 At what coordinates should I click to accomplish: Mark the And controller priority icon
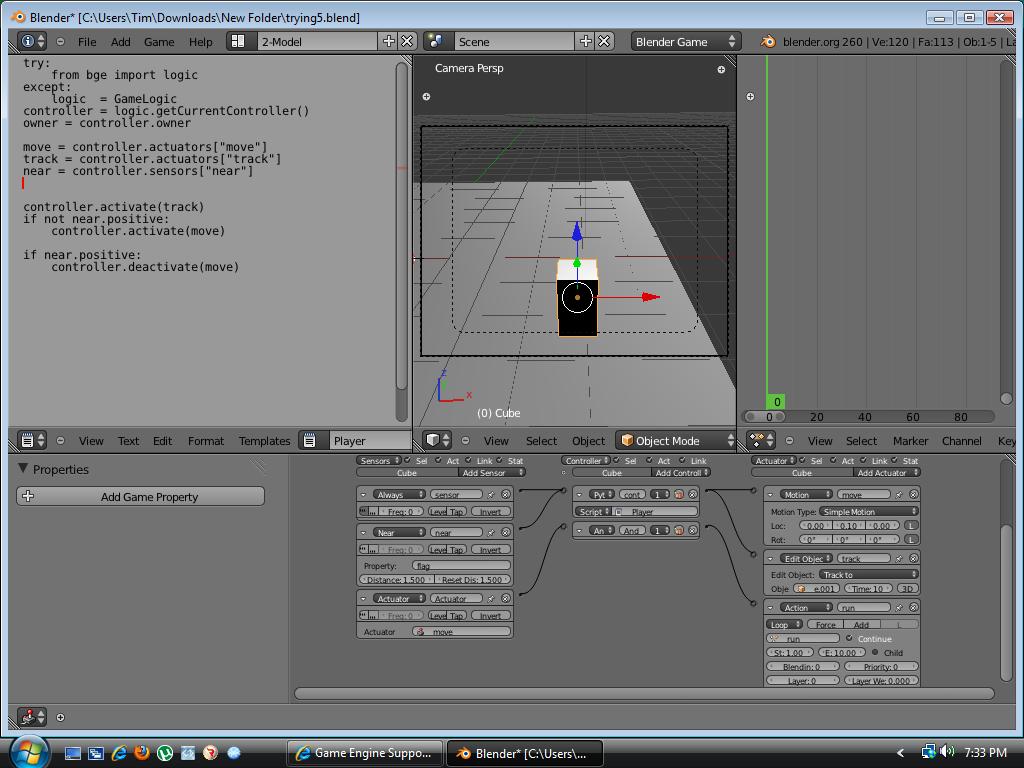[x=679, y=530]
